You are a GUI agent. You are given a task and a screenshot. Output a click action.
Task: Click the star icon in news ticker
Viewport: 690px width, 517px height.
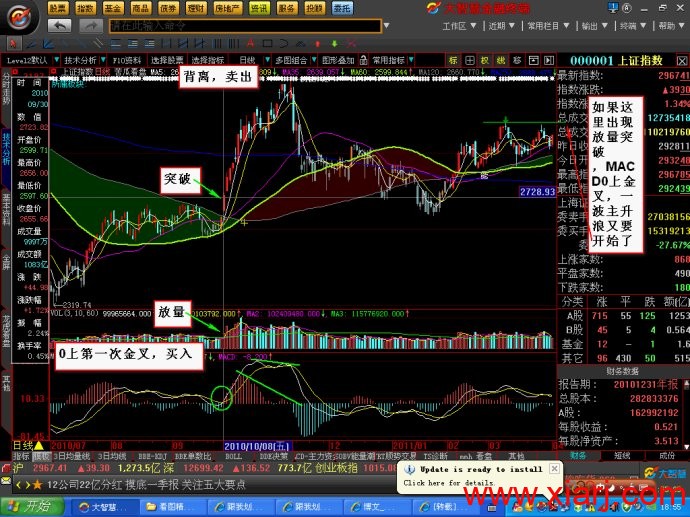[37, 485]
